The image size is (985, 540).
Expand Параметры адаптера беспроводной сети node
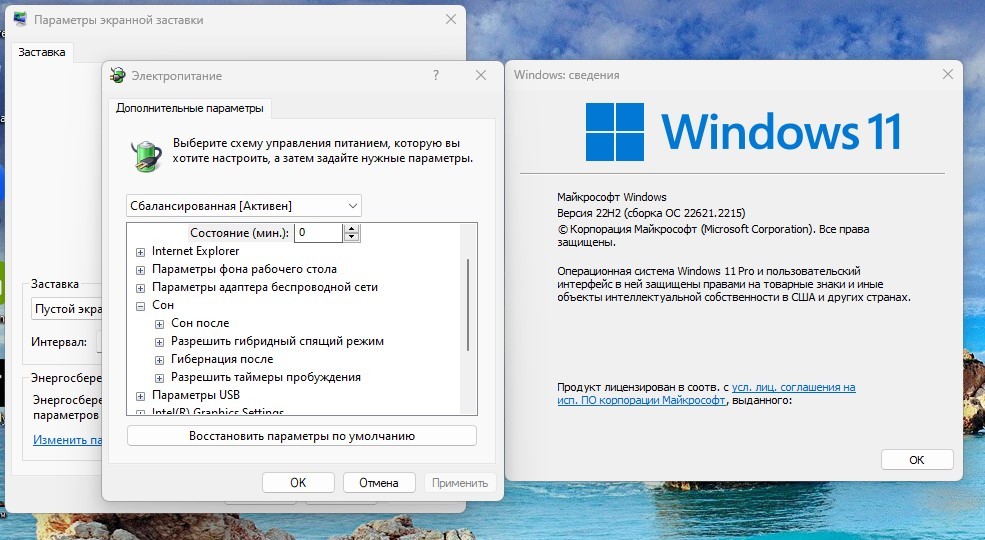[141, 288]
